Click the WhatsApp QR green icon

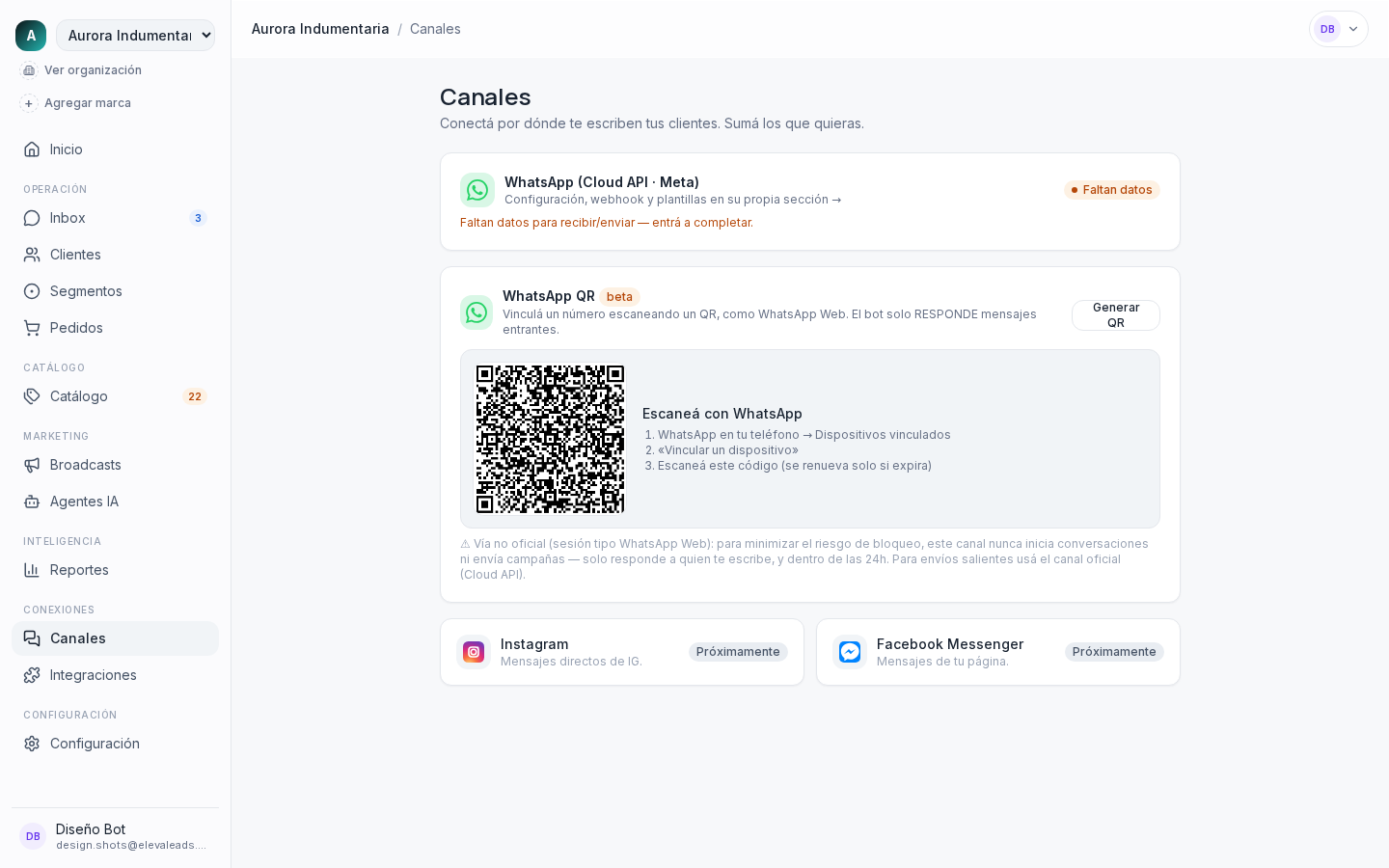tap(477, 312)
